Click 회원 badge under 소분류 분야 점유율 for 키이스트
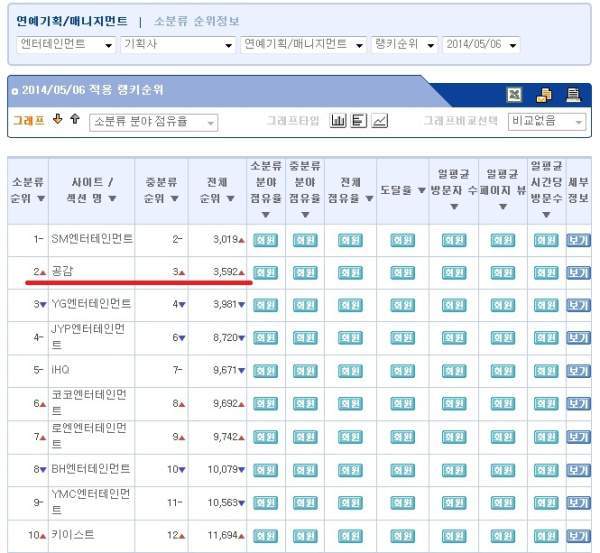The height and width of the screenshot is (553, 600). coord(266,536)
